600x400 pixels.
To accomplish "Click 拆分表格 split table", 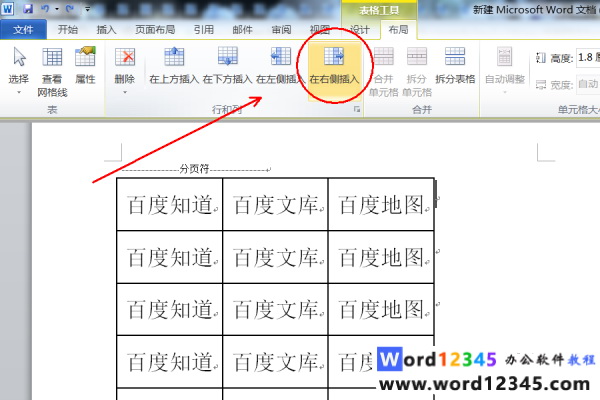I will tap(455, 65).
